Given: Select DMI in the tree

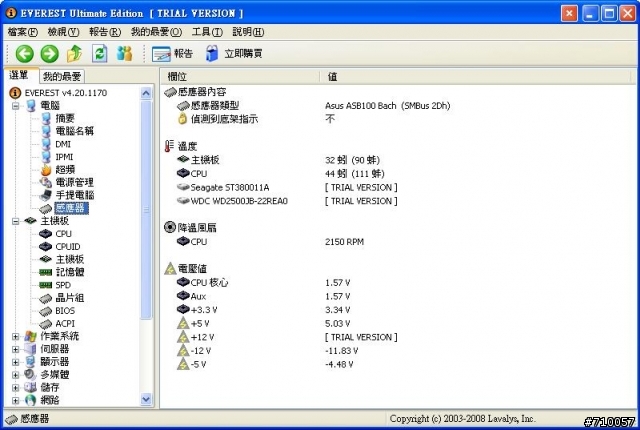Looking at the screenshot, I should click(63, 144).
